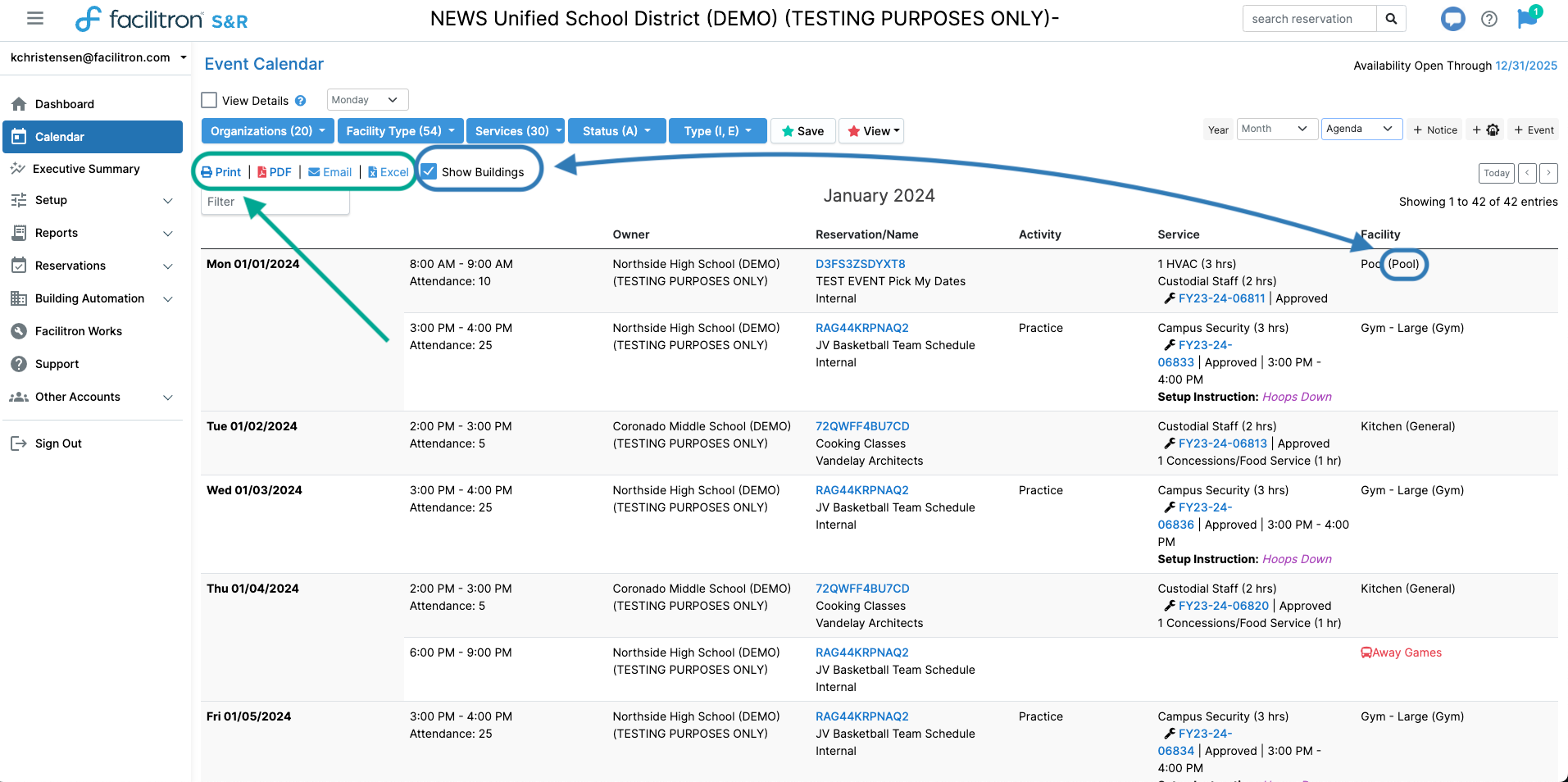Click the Facilitron Works wrench icon
This screenshot has width=1568, height=782.
pos(19,331)
